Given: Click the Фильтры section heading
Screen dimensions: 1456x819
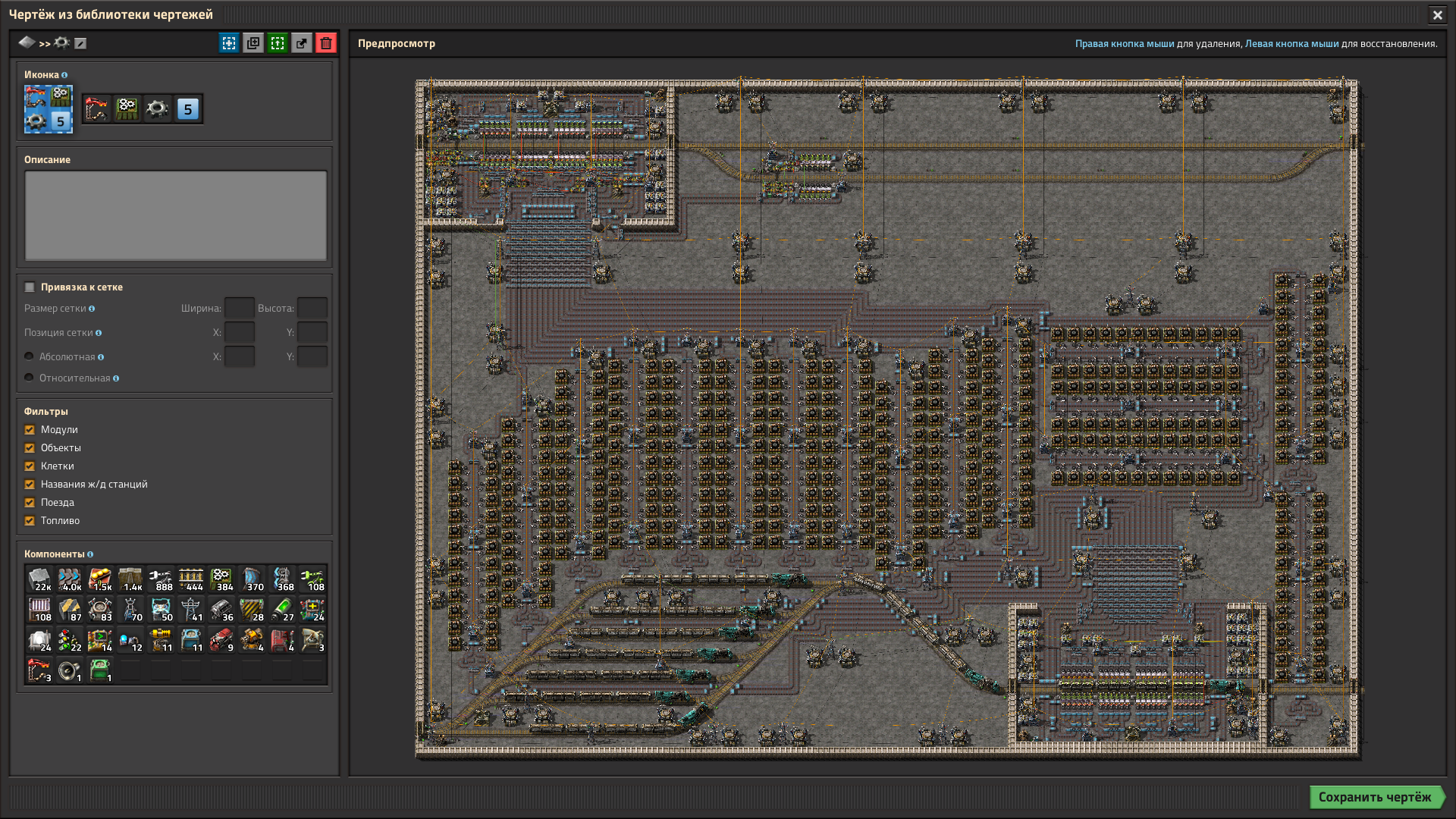Looking at the screenshot, I should pos(46,412).
